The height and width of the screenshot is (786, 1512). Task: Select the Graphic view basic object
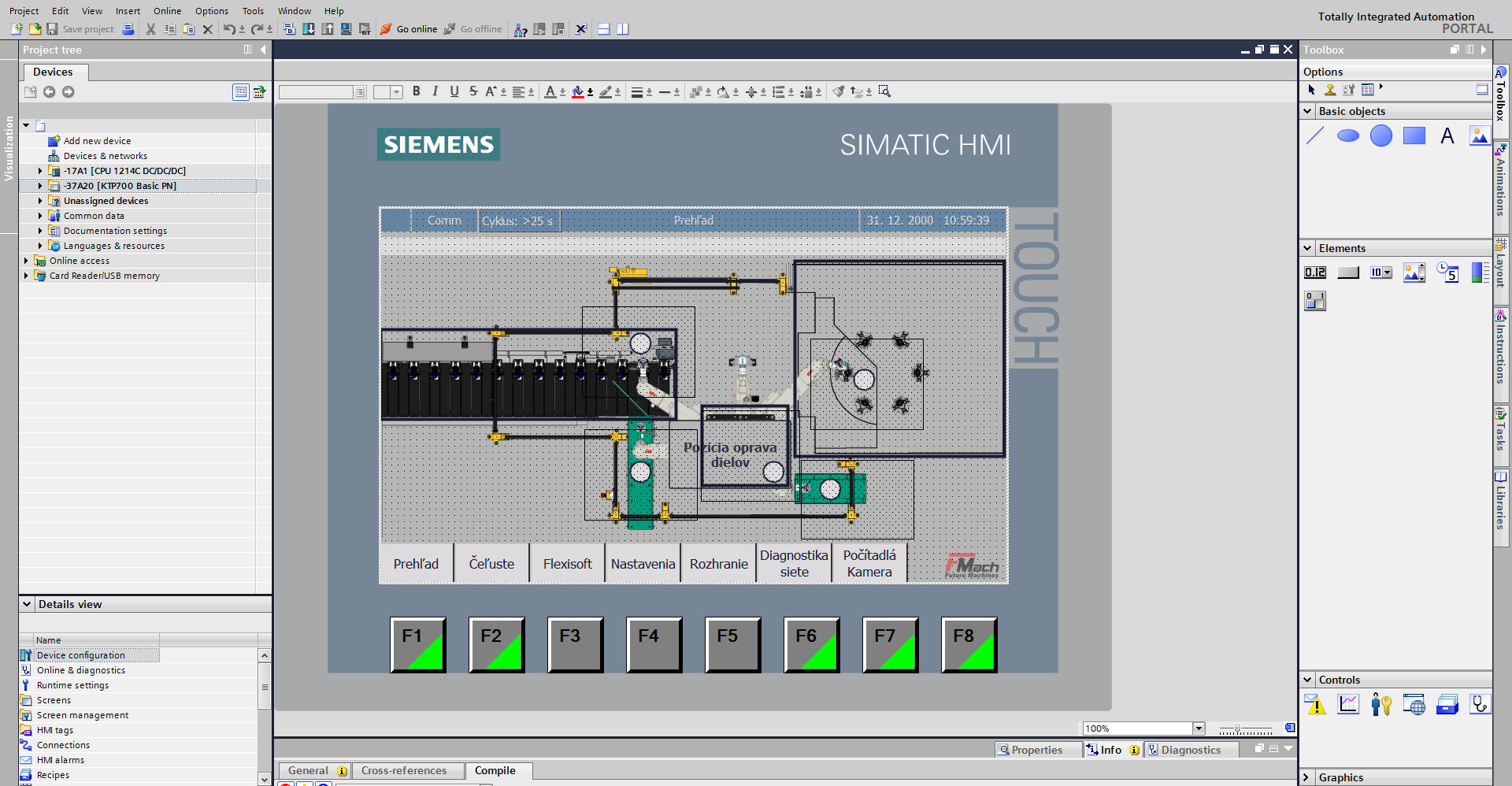tap(1480, 135)
